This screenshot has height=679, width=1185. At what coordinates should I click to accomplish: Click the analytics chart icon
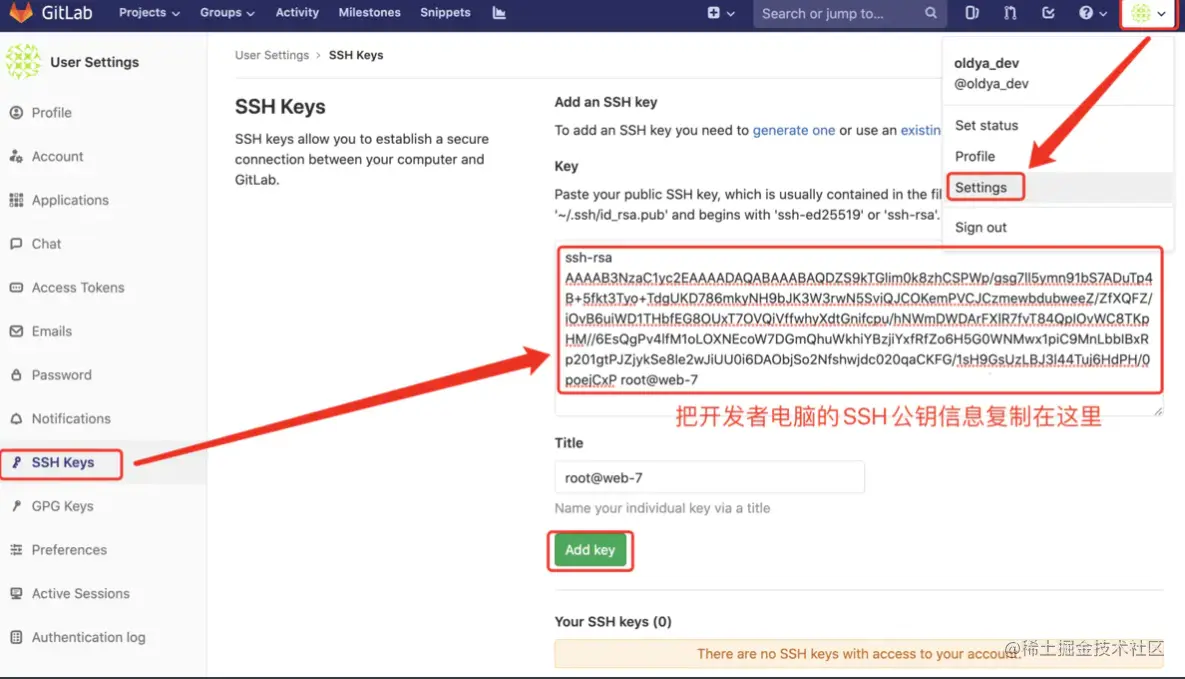tap(499, 13)
